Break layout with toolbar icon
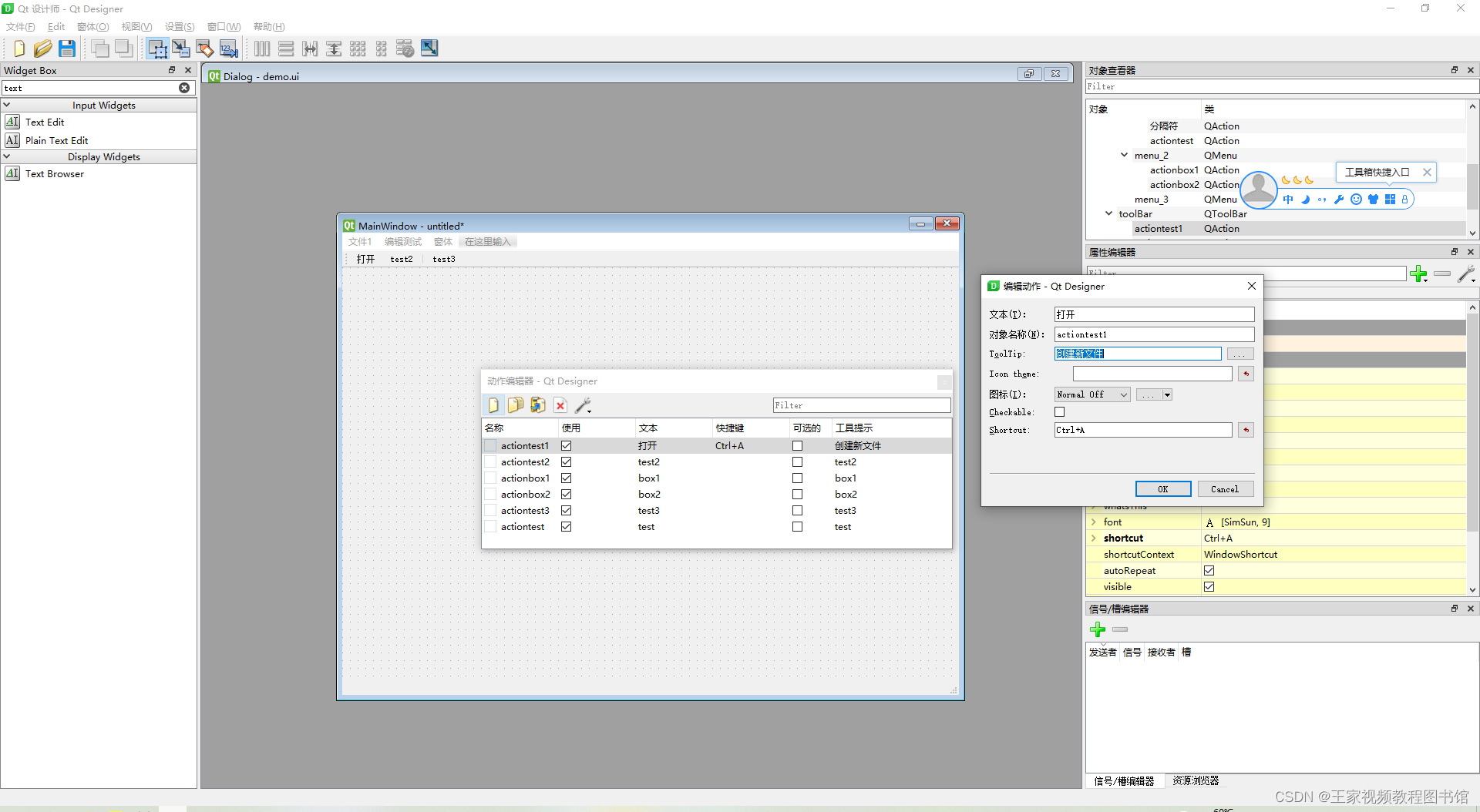Image resolution: width=1480 pixels, height=812 pixels. coord(405,49)
